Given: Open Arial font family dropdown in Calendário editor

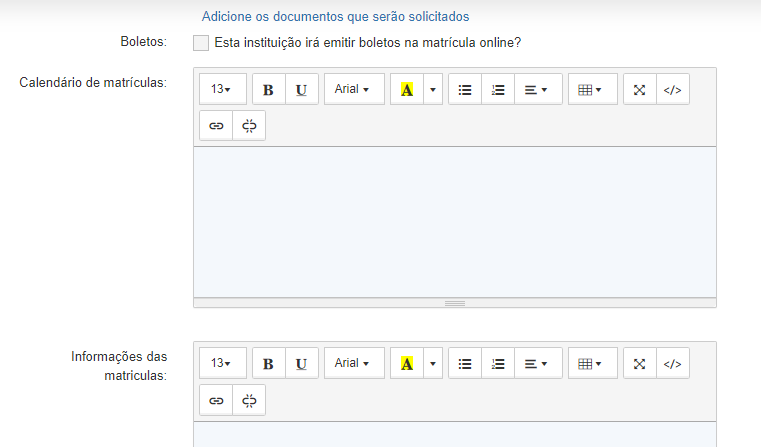Looking at the screenshot, I should (354, 89).
